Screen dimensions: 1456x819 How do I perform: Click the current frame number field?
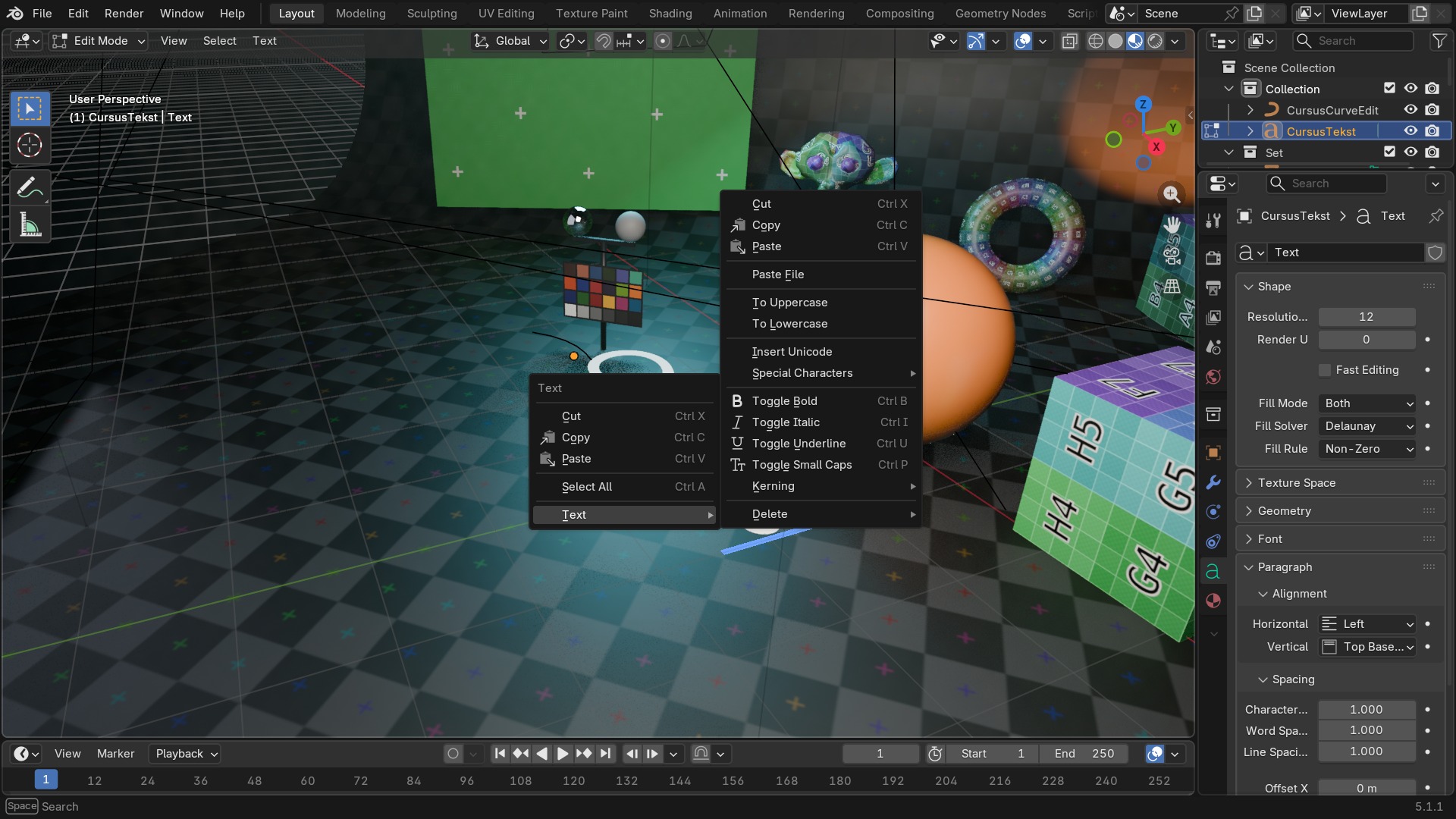[x=880, y=754]
